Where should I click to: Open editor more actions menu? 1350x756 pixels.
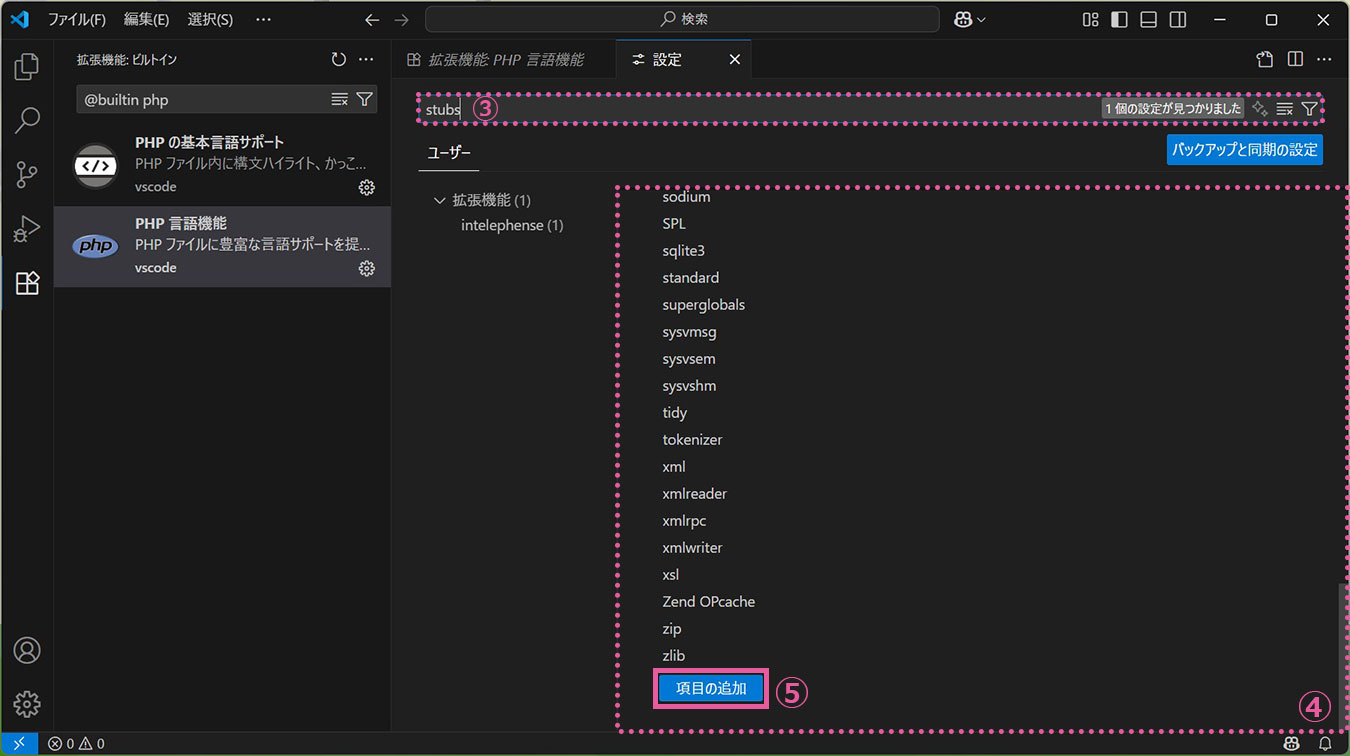(1324, 60)
